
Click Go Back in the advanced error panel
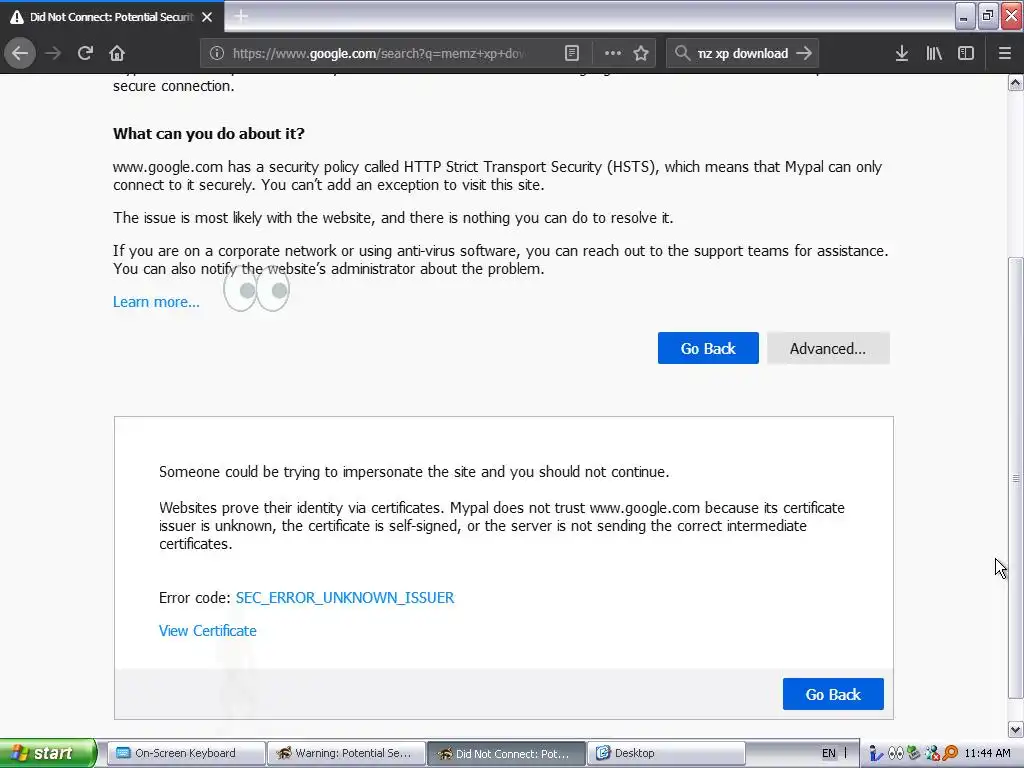point(833,694)
